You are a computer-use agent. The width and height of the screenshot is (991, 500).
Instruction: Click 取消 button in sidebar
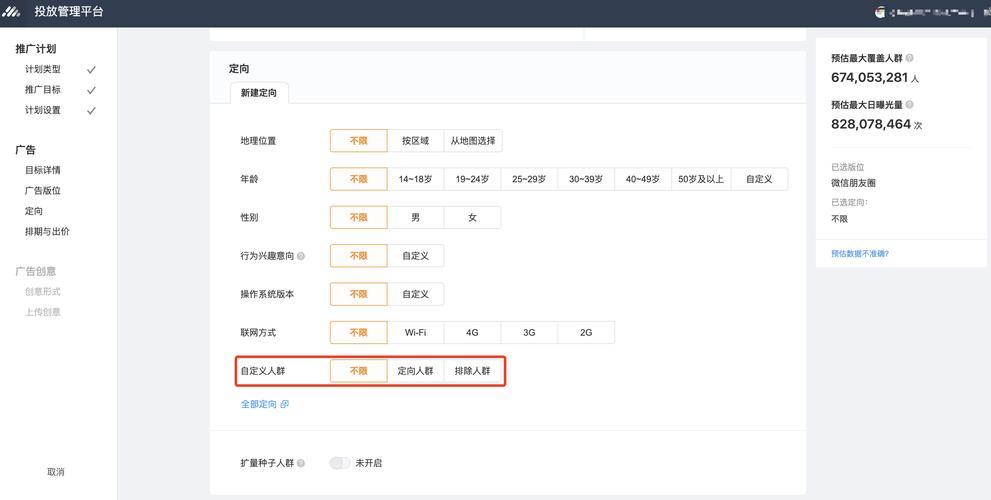coord(56,472)
